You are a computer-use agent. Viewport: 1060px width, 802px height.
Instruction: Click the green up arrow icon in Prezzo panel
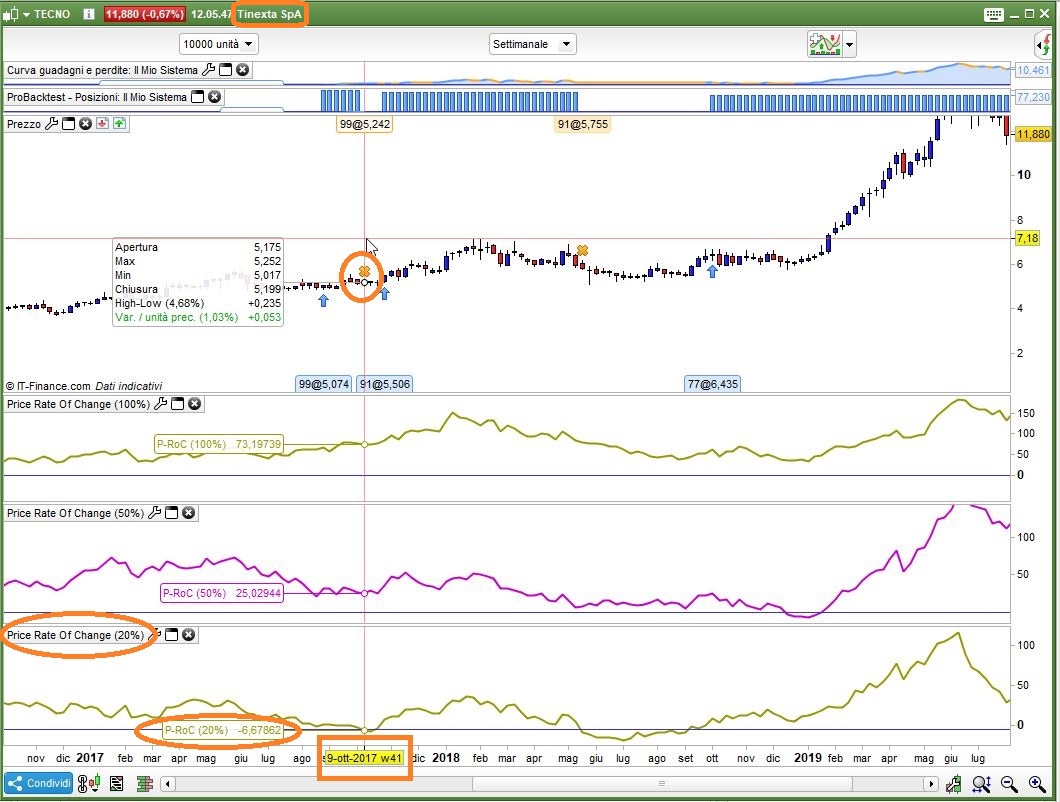(x=119, y=124)
